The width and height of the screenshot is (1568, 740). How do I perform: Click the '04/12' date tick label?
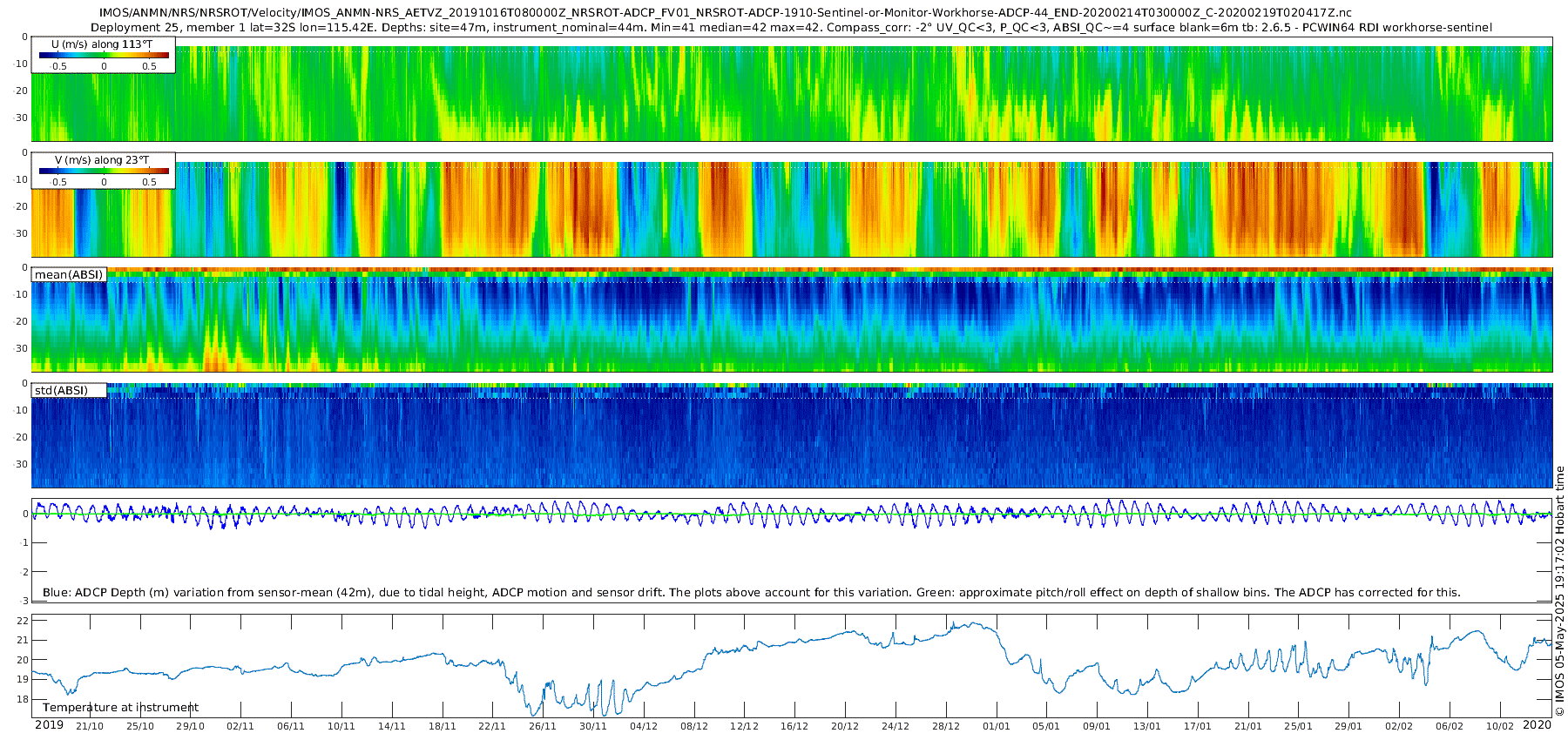tap(644, 727)
